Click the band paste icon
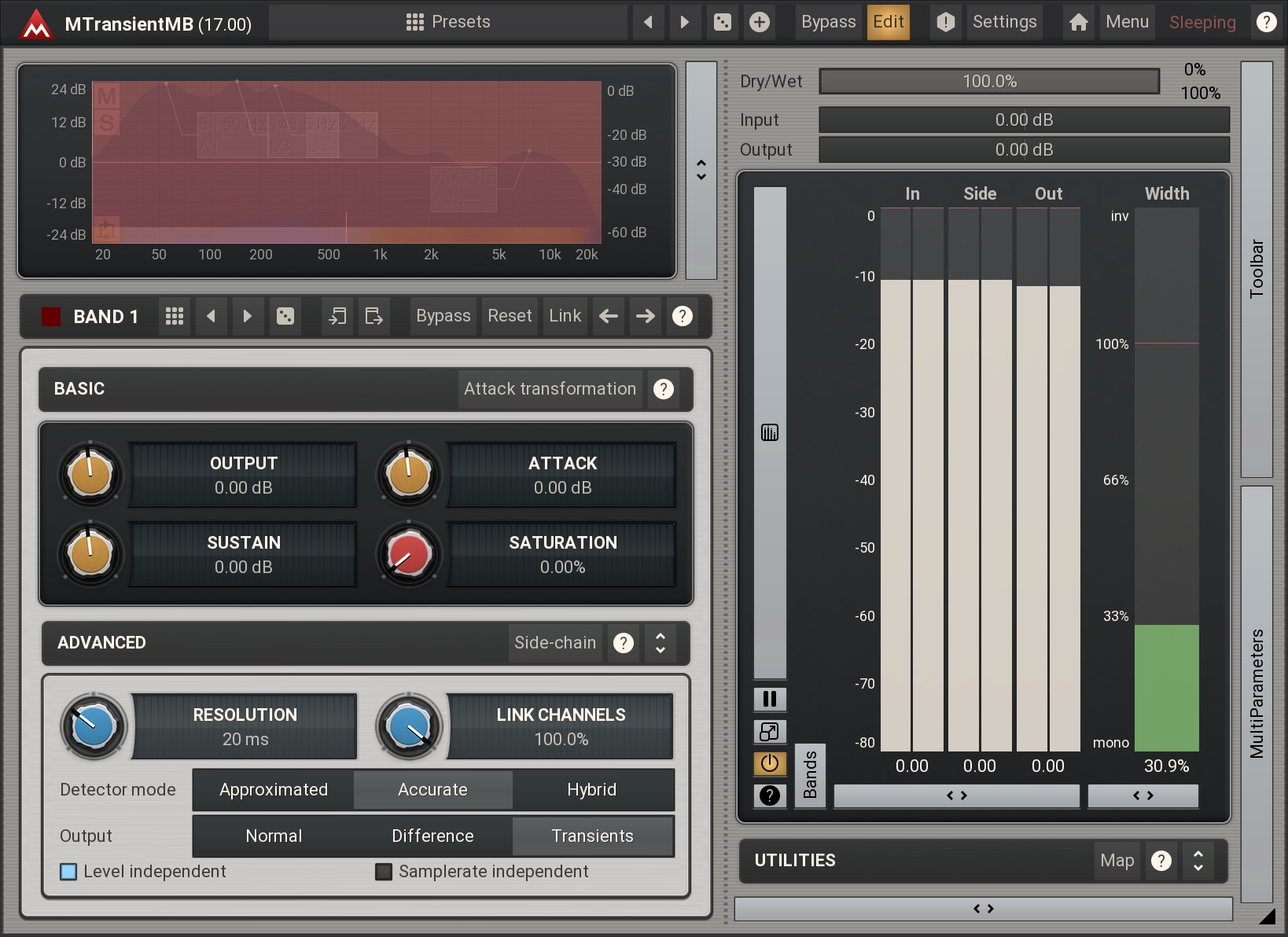The height and width of the screenshot is (937, 1288). (374, 316)
